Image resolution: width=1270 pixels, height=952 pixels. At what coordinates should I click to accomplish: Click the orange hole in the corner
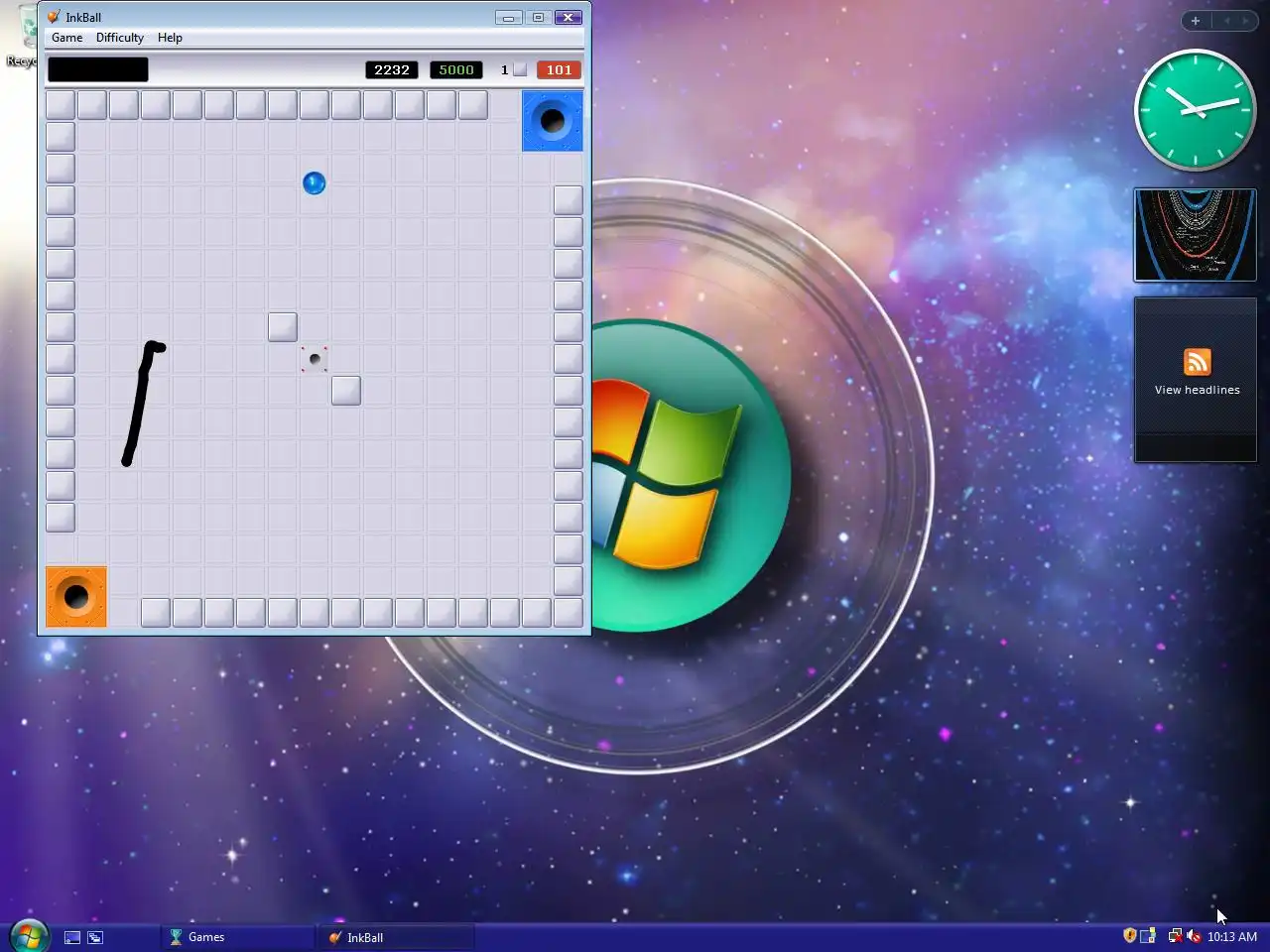click(76, 597)
